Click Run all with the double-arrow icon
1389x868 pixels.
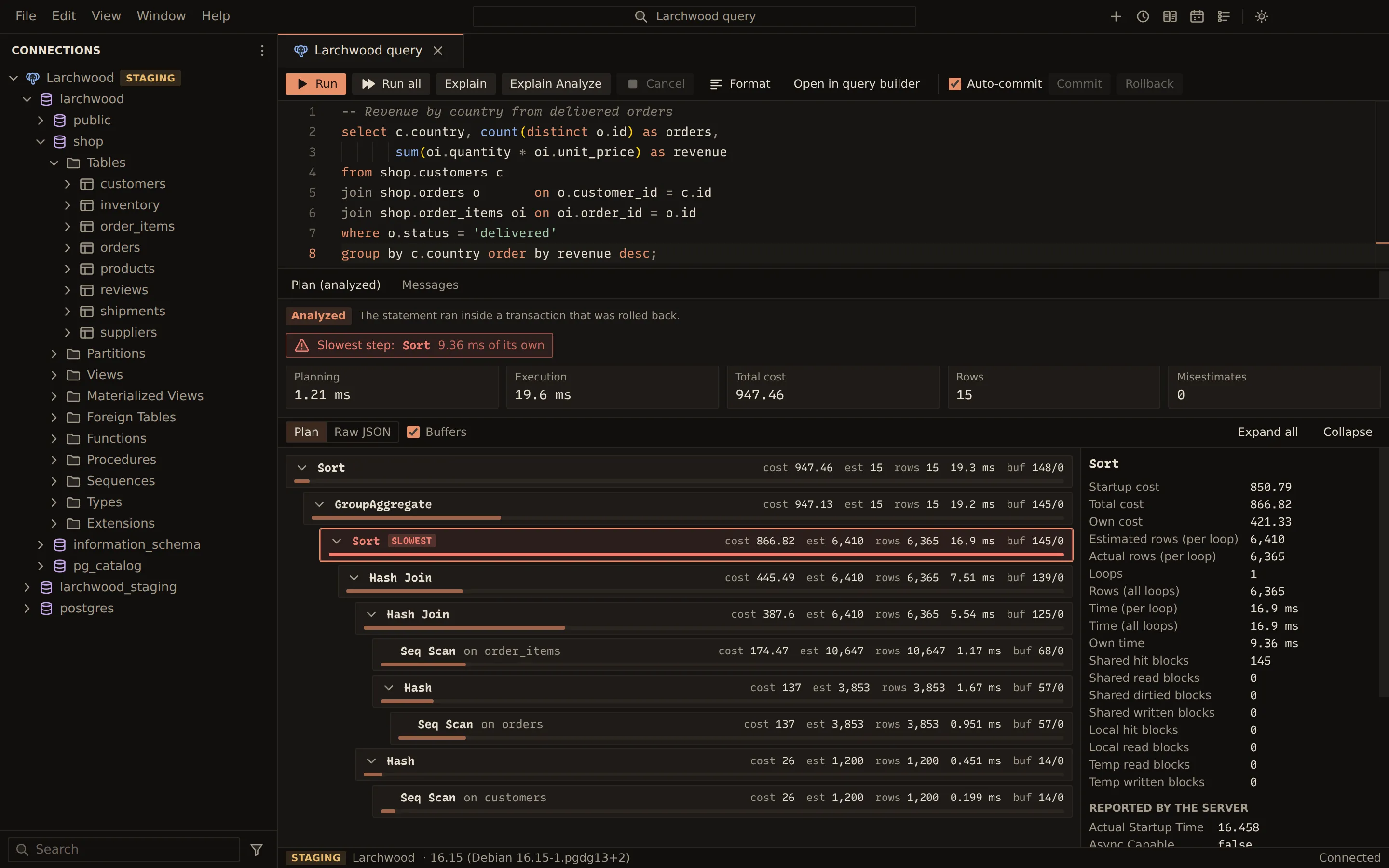pos(391,84)
